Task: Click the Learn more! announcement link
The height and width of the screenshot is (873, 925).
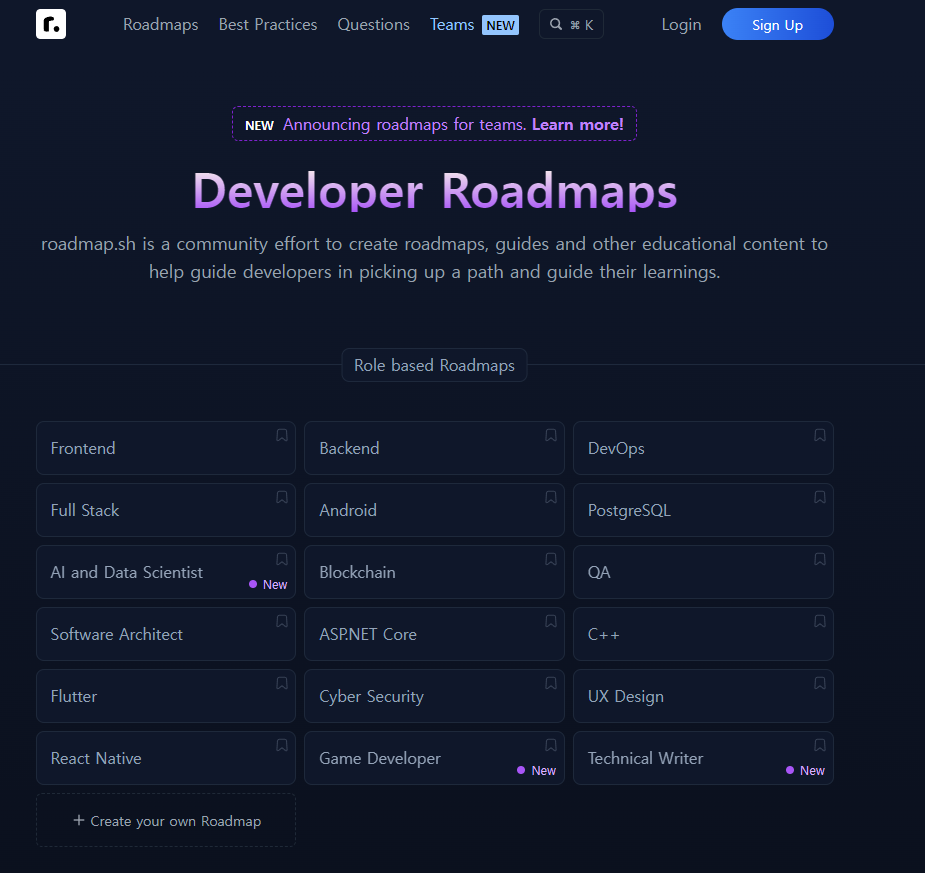Action: (x=578, y=124)
